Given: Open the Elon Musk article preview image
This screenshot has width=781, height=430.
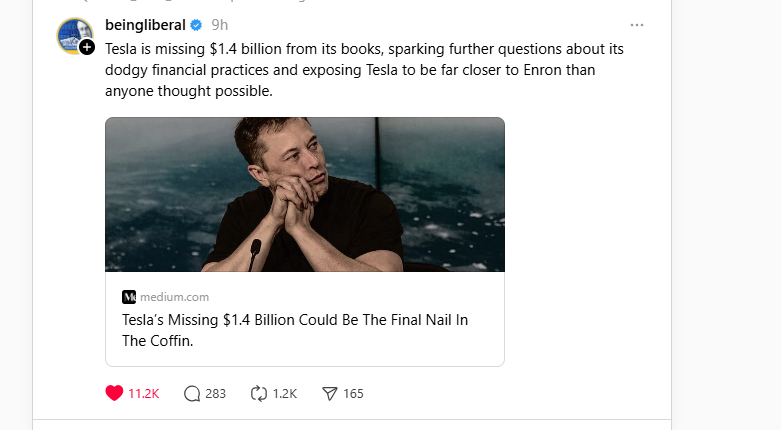Looking at the screenshot, I should (x=304, y=194).
